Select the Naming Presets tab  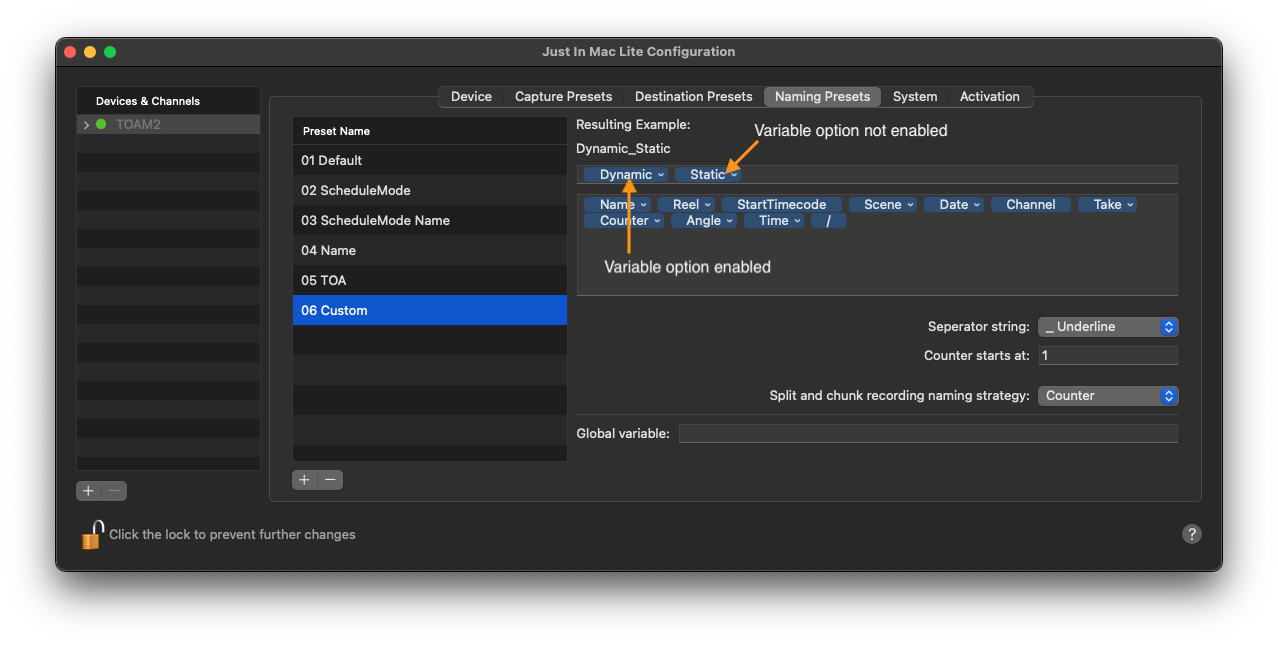pyautogui.click(x=822, y=97)
